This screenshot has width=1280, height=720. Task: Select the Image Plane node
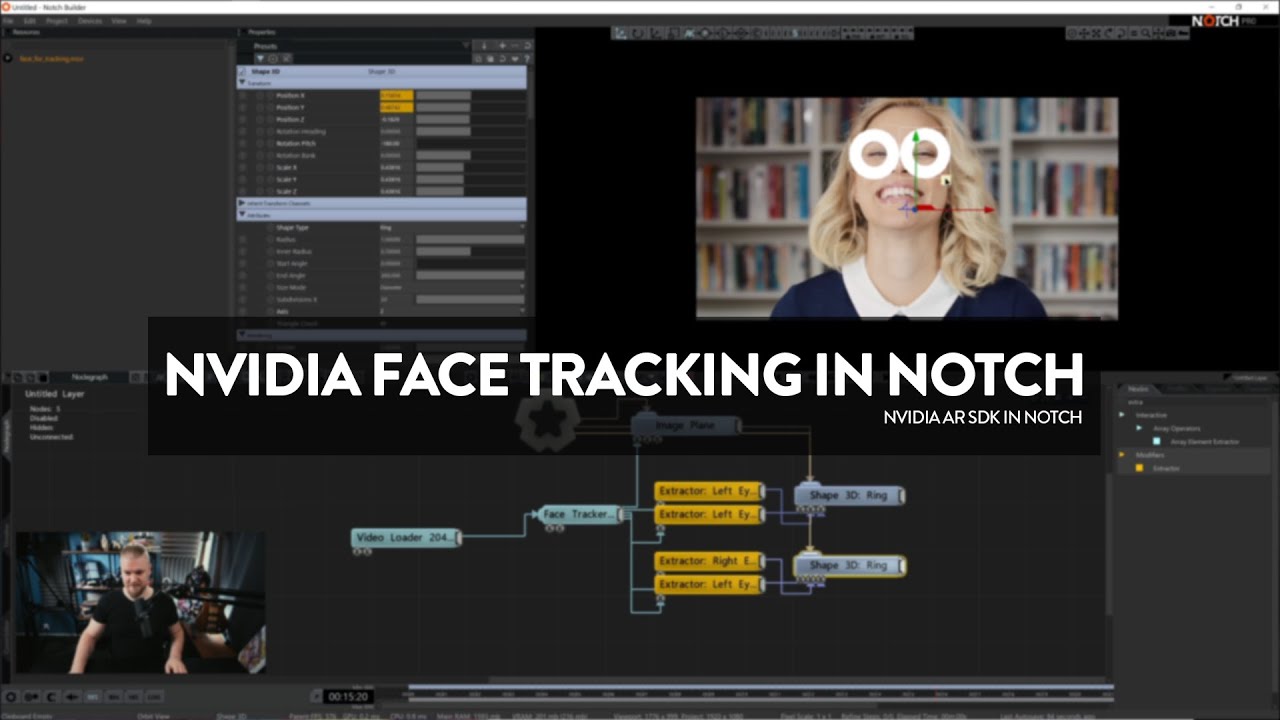(x=686, y=426)
